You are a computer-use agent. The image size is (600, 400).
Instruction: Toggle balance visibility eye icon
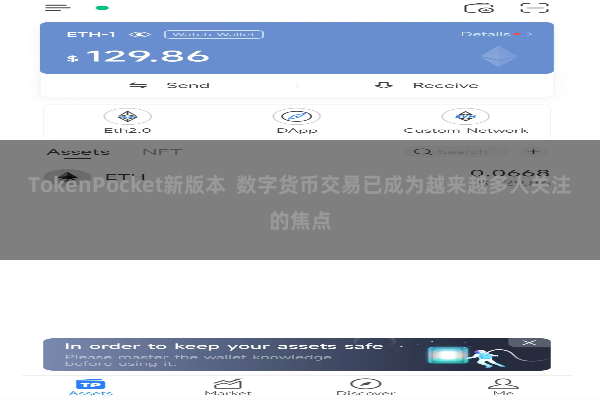tap(140, 34)
